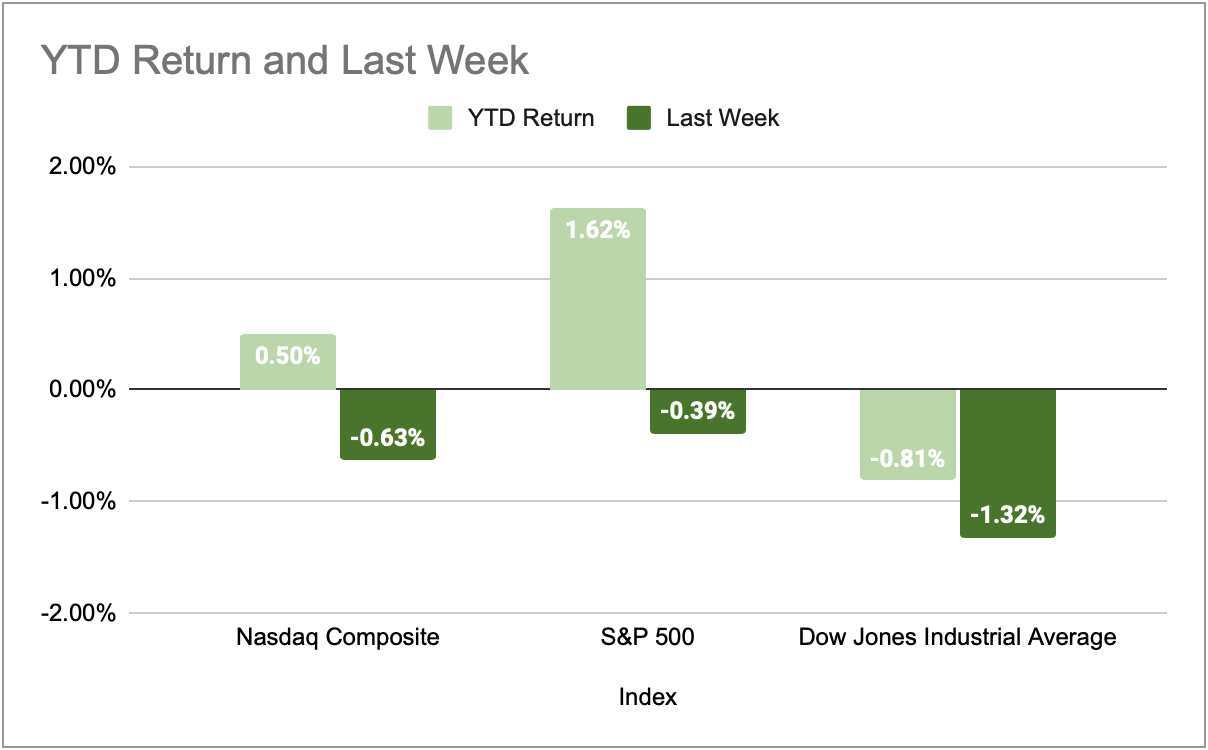Click the 0.00% vertical axis label

(x=81, y=389)
